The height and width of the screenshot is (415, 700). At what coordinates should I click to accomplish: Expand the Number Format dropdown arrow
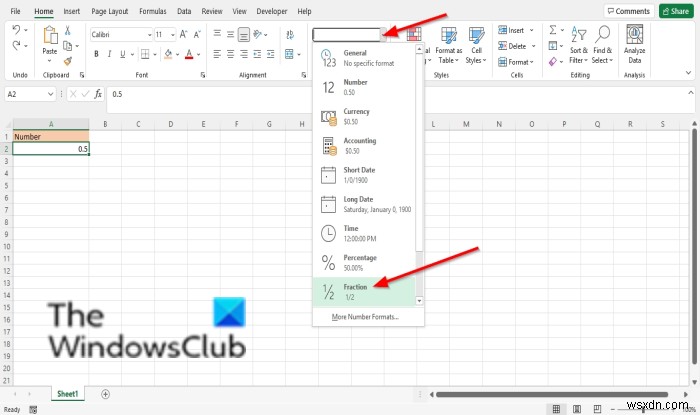point(383,34)
